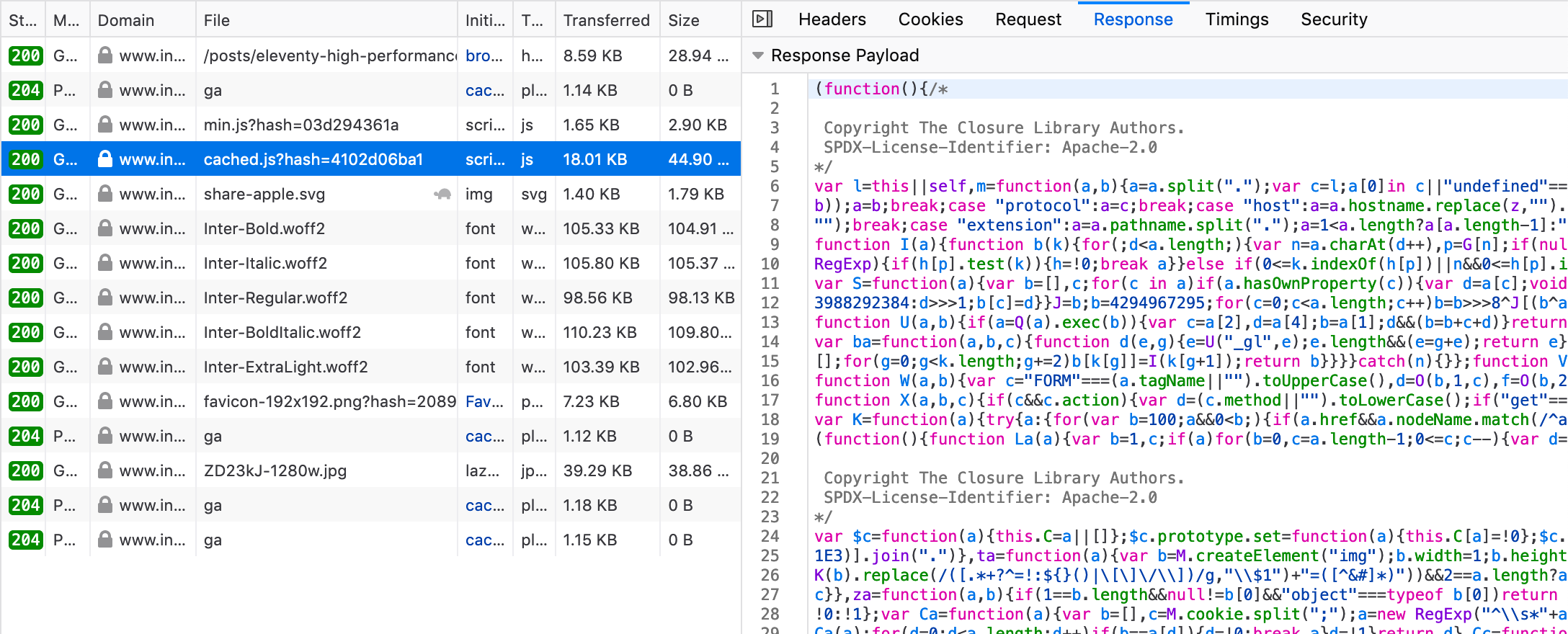Select the Inter-BoldItalic.woff2 request

pos(371,331)
